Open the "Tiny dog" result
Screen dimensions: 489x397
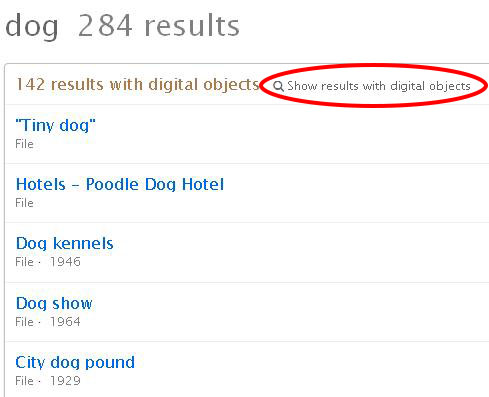coord(55,126)
